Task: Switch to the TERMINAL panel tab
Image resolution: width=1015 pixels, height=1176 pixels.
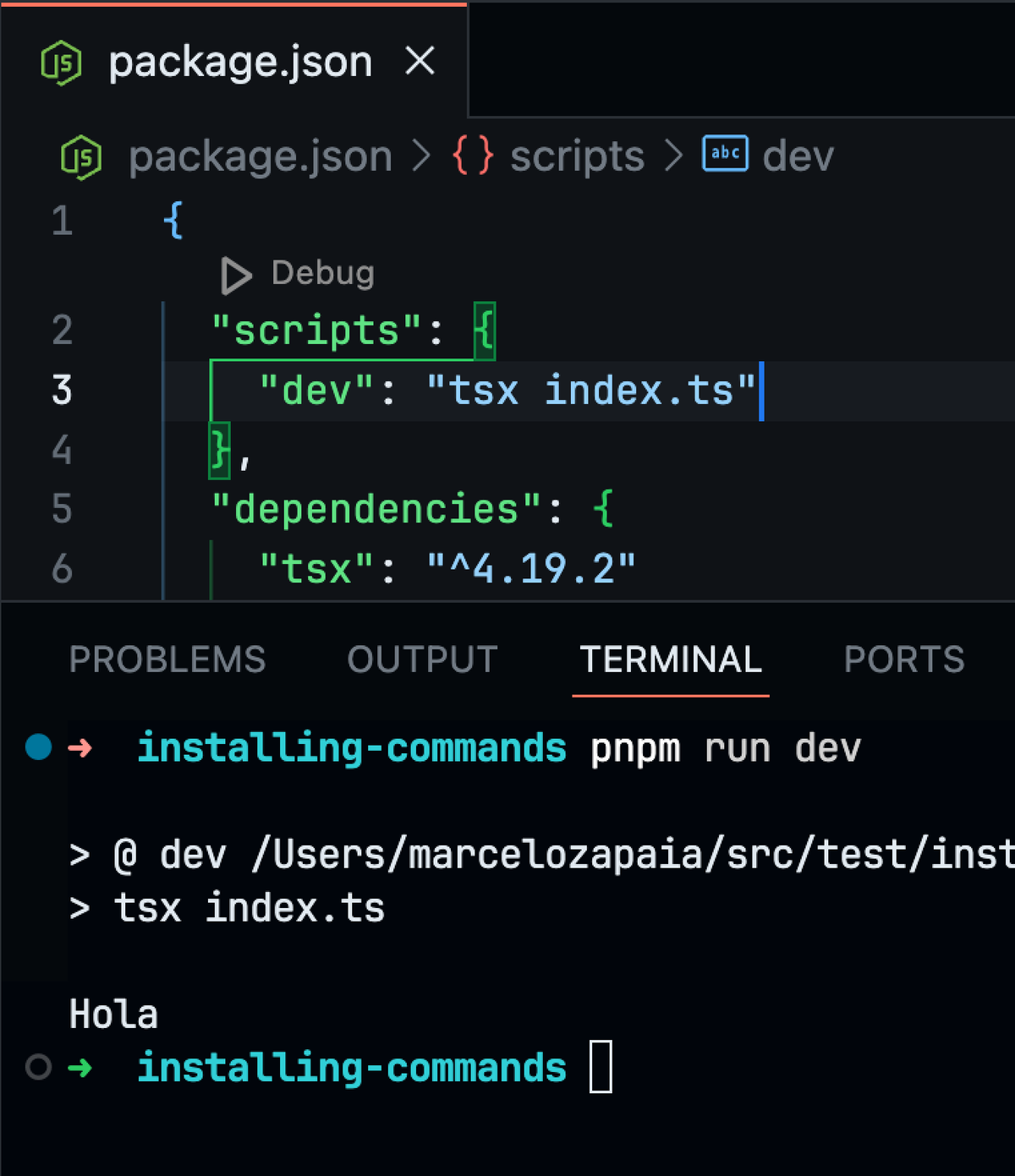Action: tap(671, 659)
